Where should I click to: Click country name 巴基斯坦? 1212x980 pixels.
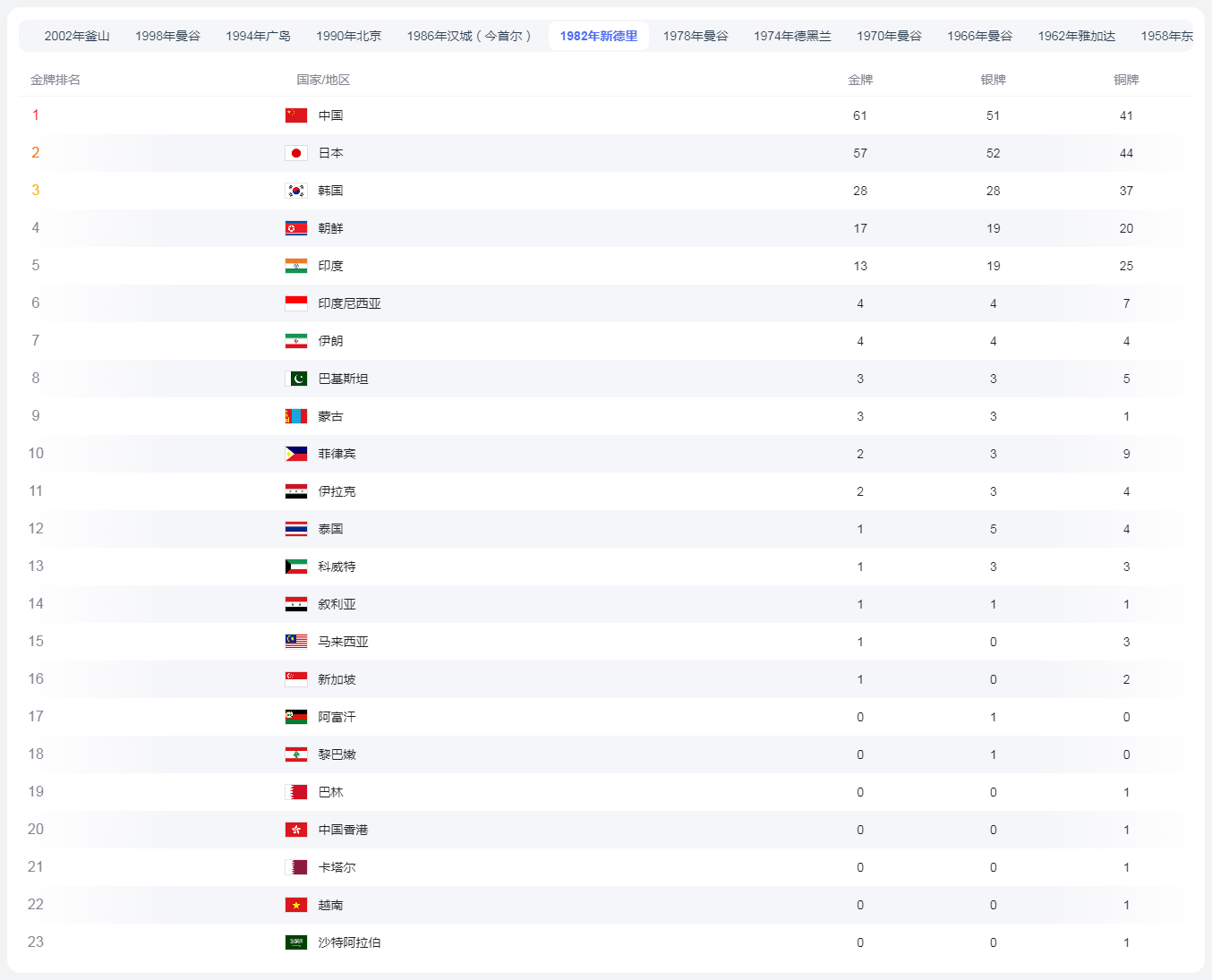pyautogui.click(x=344, y=379)
